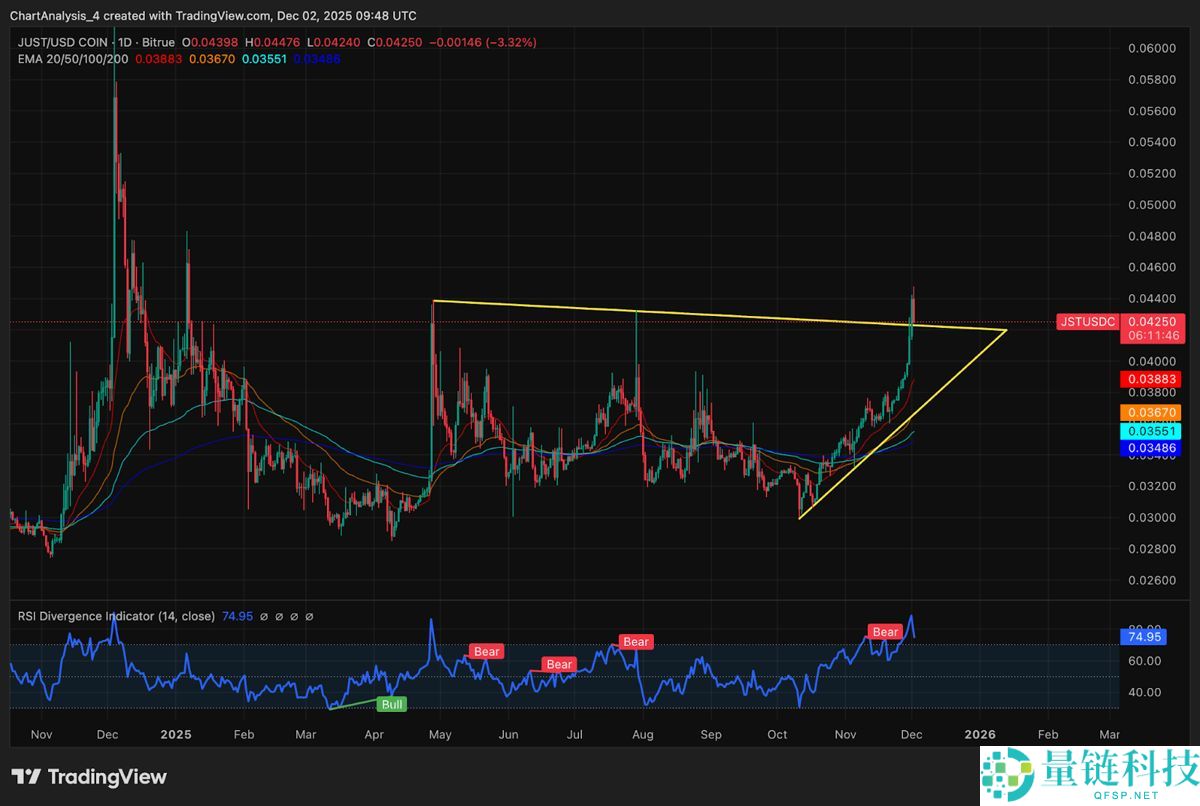Click the Bear label between May and June
This screenshot has height=806, width=1200.
click(486, 651)
